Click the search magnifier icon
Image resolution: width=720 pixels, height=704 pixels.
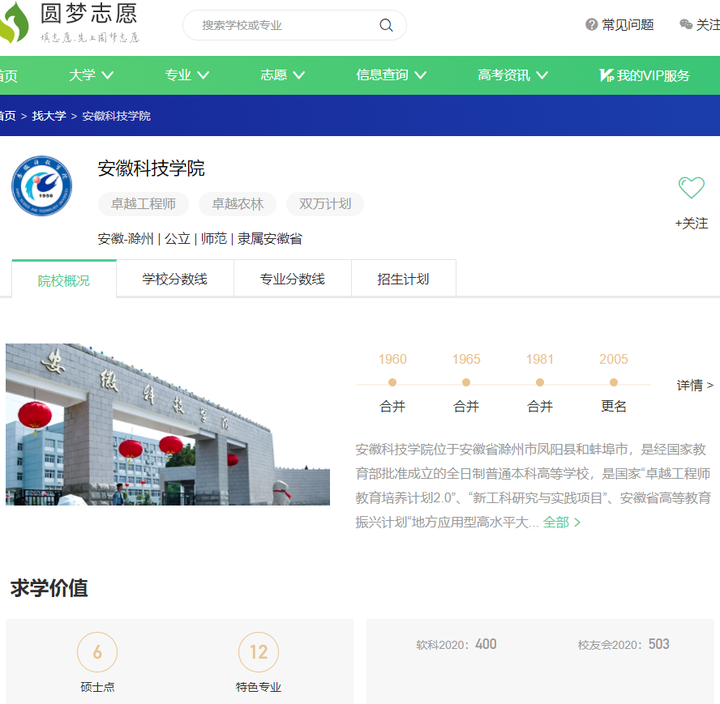(386, 25)
